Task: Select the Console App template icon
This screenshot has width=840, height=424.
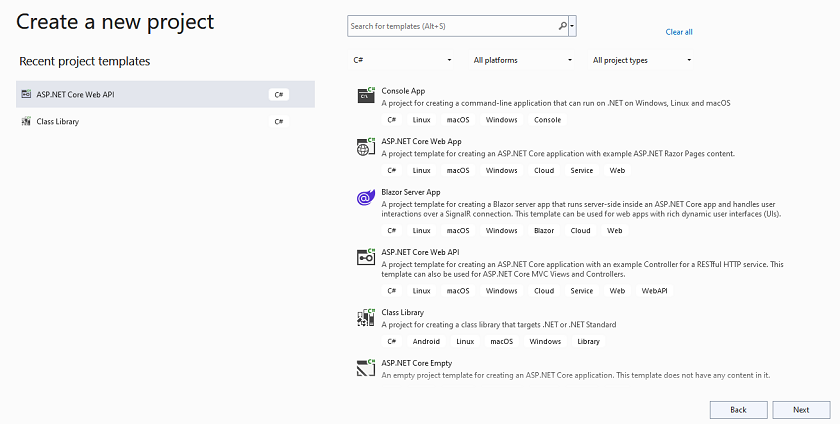Action: 366,95
